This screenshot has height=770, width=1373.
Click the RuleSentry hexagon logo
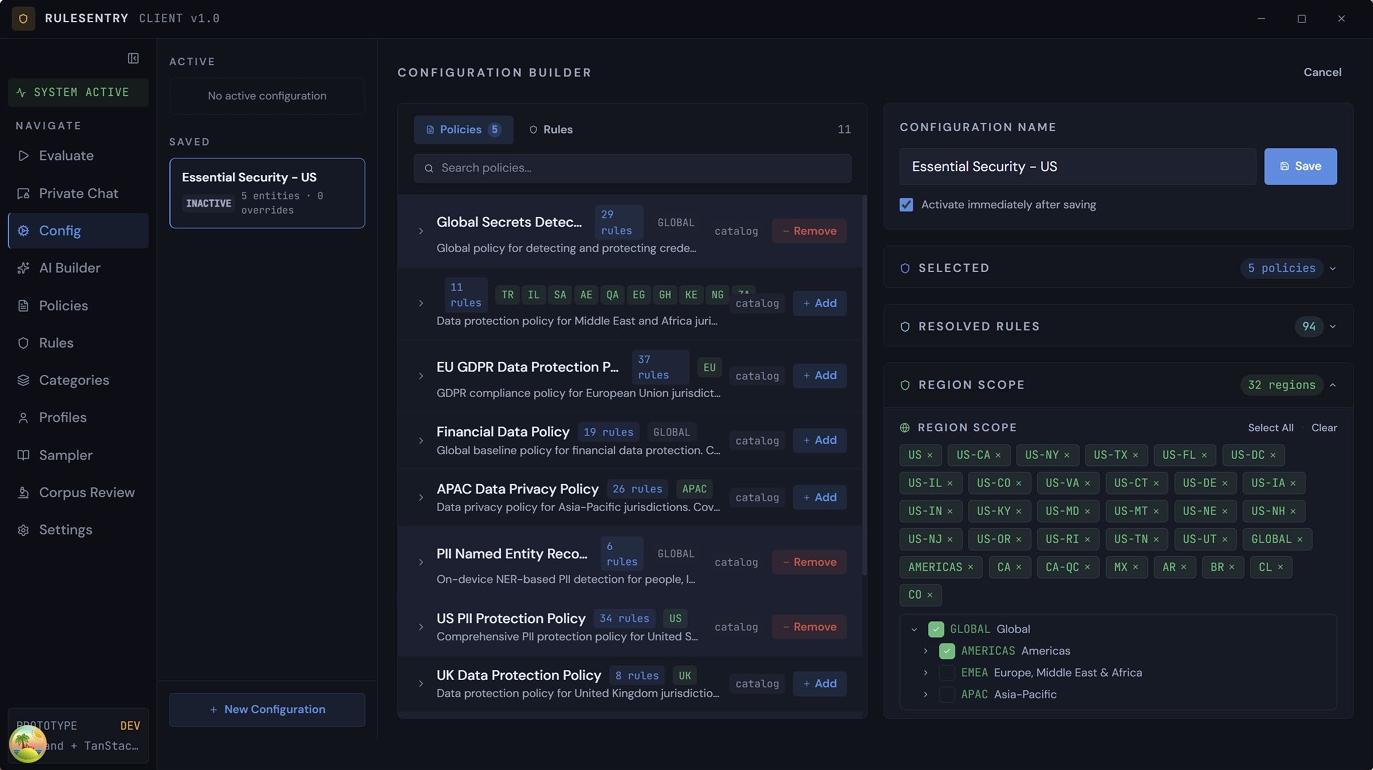[23, 19]
